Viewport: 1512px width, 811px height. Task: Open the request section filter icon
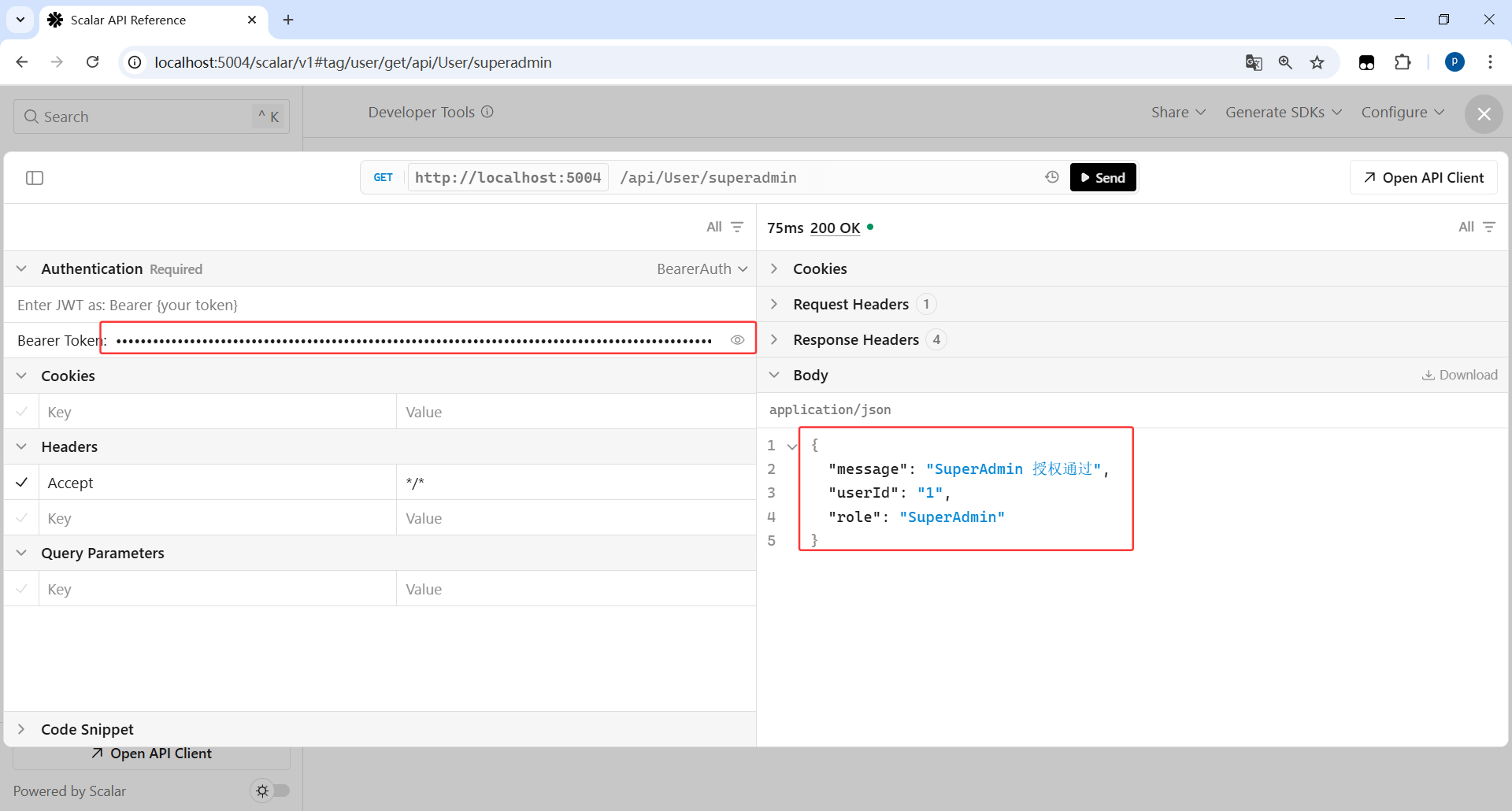(x=737, y=227)
